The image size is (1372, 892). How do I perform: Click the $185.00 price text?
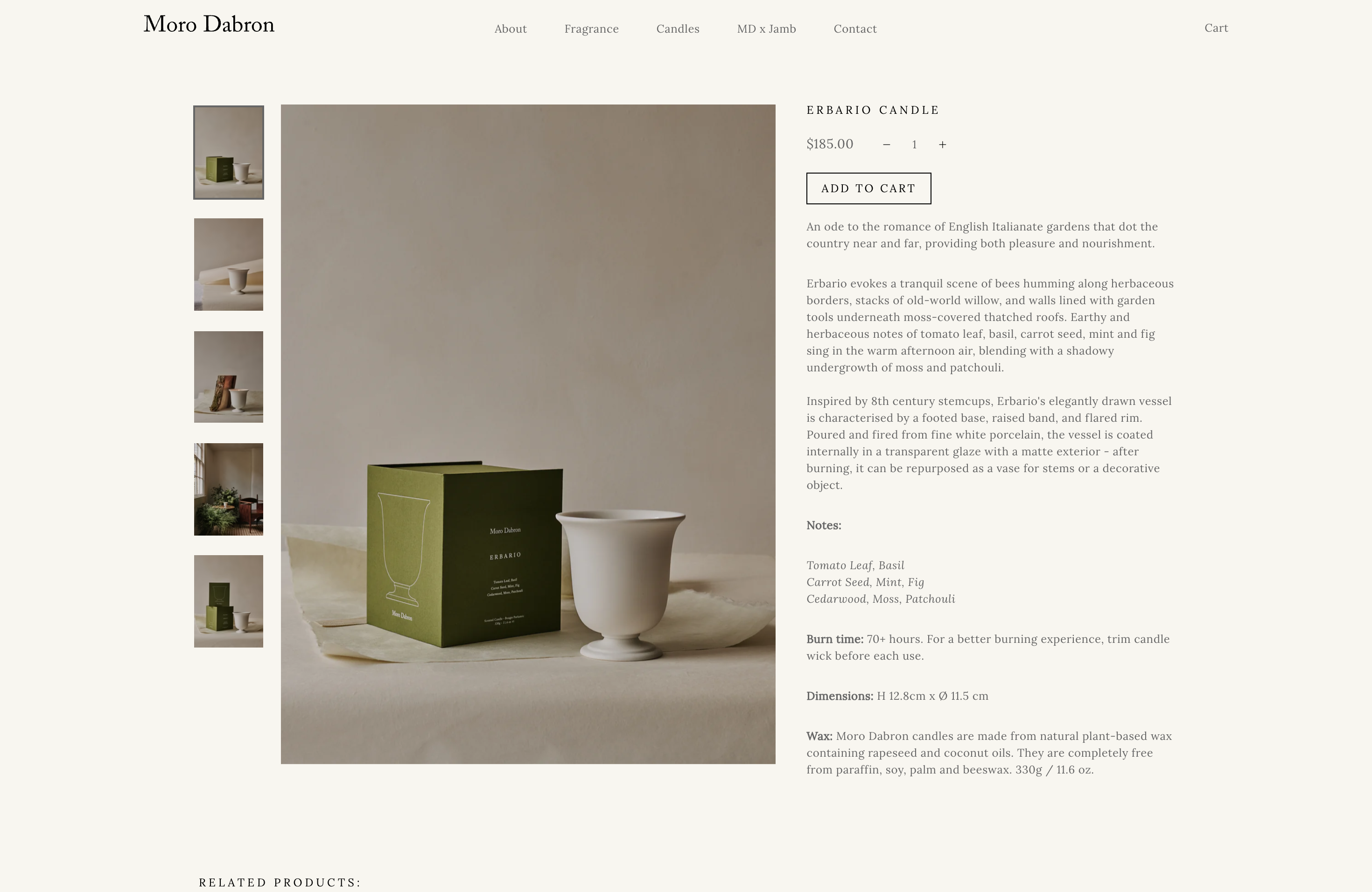(x=830, y=144)
